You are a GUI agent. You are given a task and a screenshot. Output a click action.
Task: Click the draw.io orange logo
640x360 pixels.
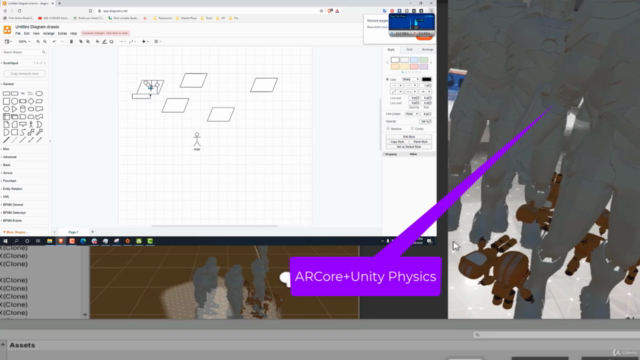tap(7, 29)
